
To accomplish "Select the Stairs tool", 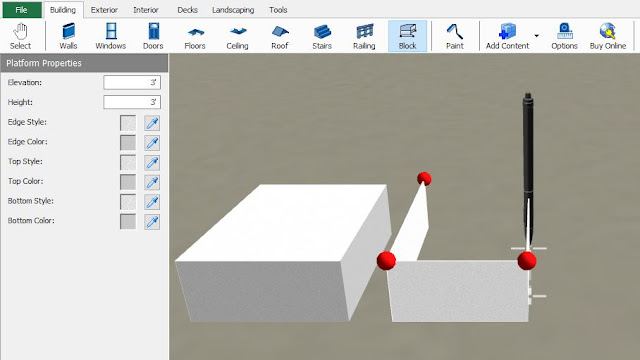I will click(322, 36).
